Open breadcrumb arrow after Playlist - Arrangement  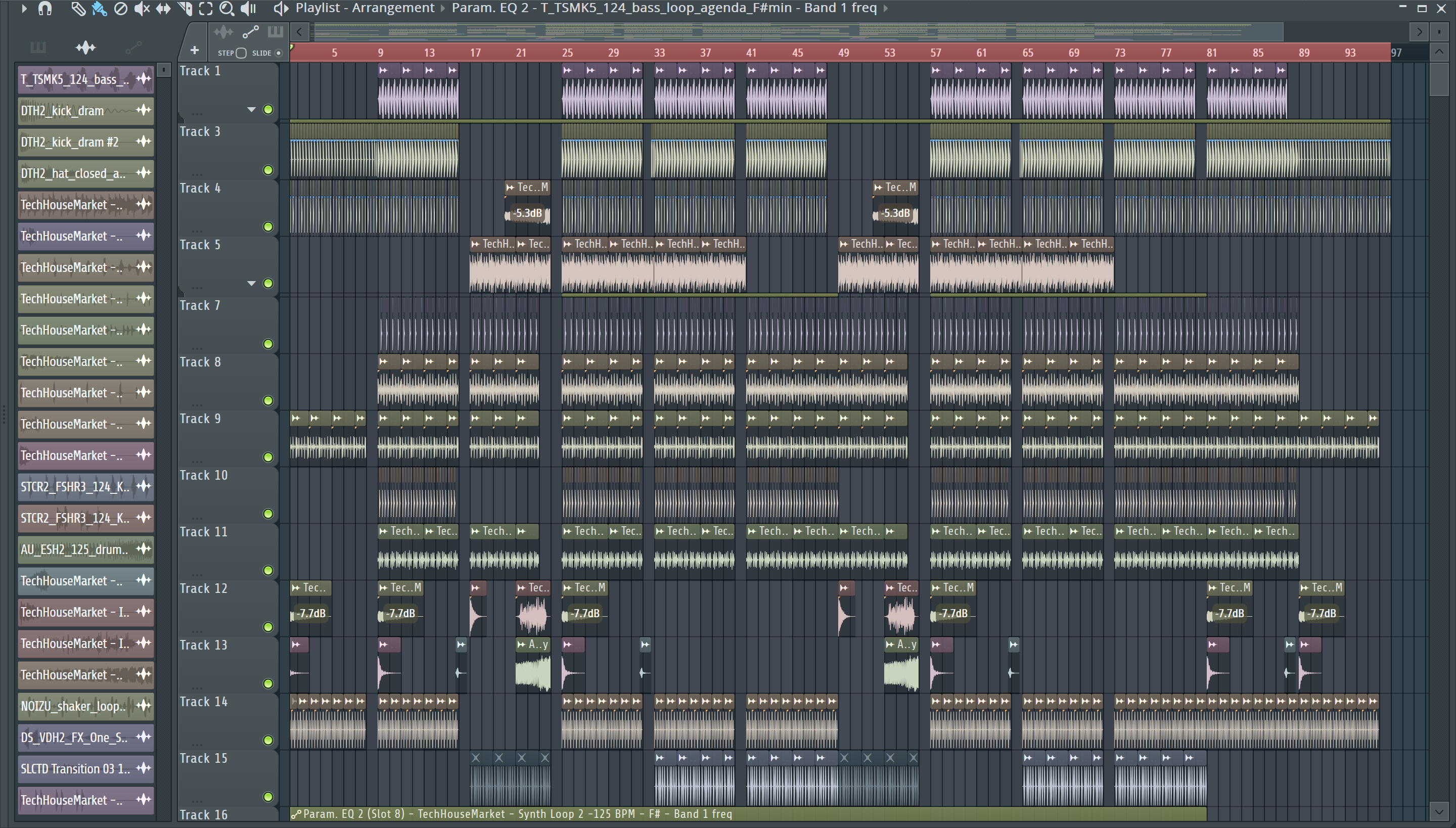coord(442,9)
